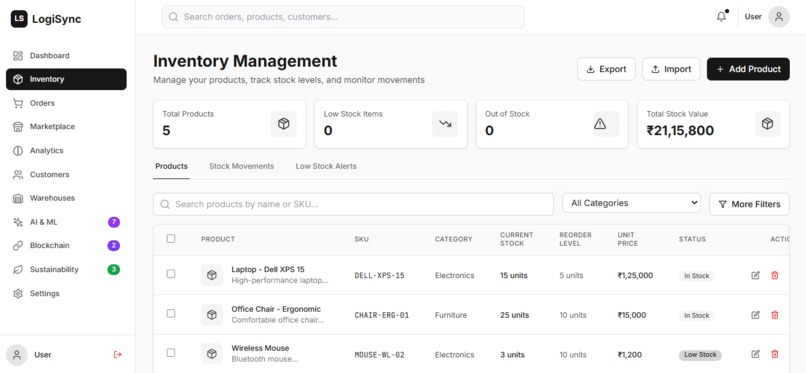Viewport: 806px width, 373px height.
Task: Click the Low Stock Items trend icon
Action: click(x=445, y=124)
